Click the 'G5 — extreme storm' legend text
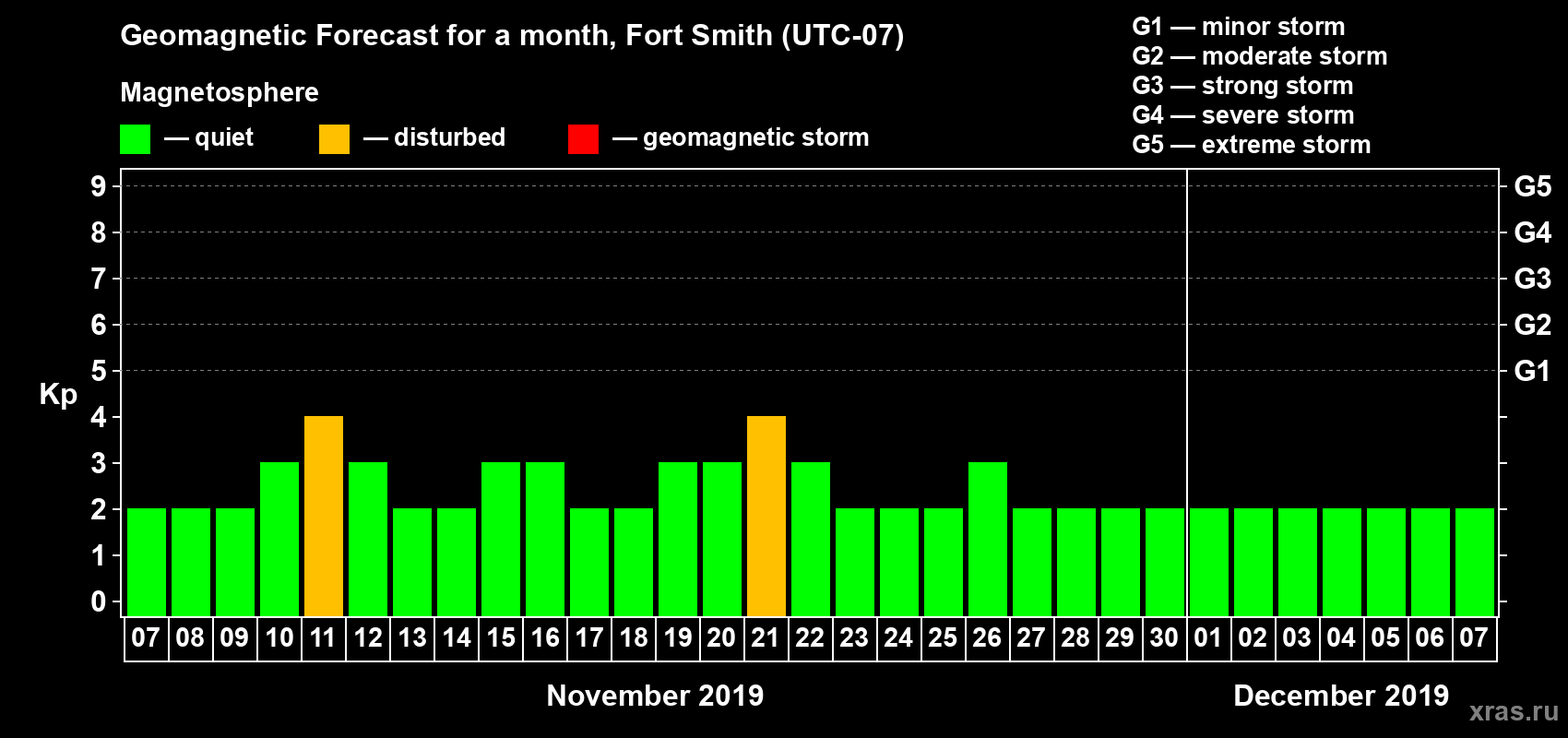Image resolution: width=1568 pixels, height=738 pixels. tap(1252, 145)
